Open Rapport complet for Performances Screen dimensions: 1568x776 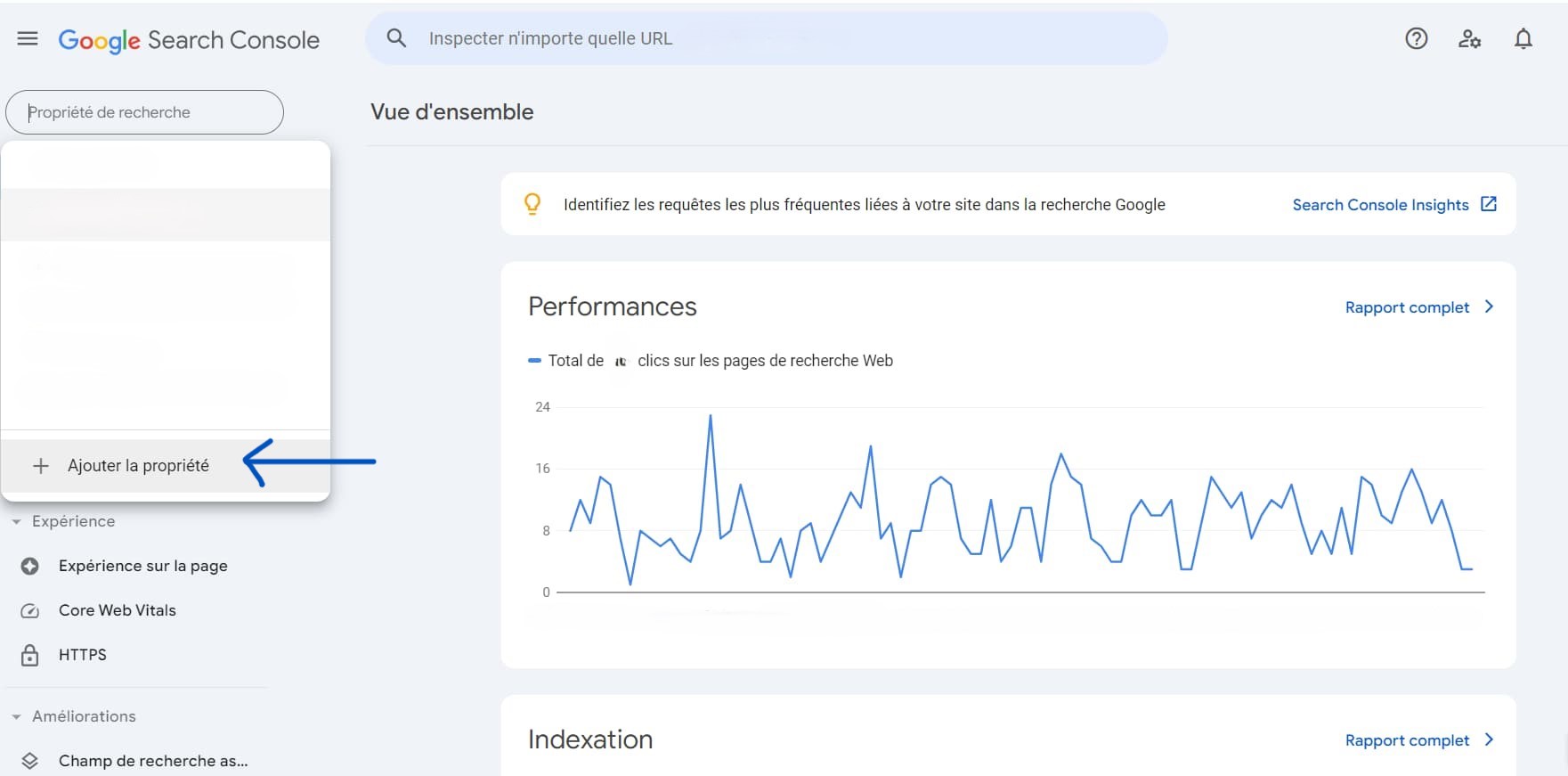(x=1407, y=307)
